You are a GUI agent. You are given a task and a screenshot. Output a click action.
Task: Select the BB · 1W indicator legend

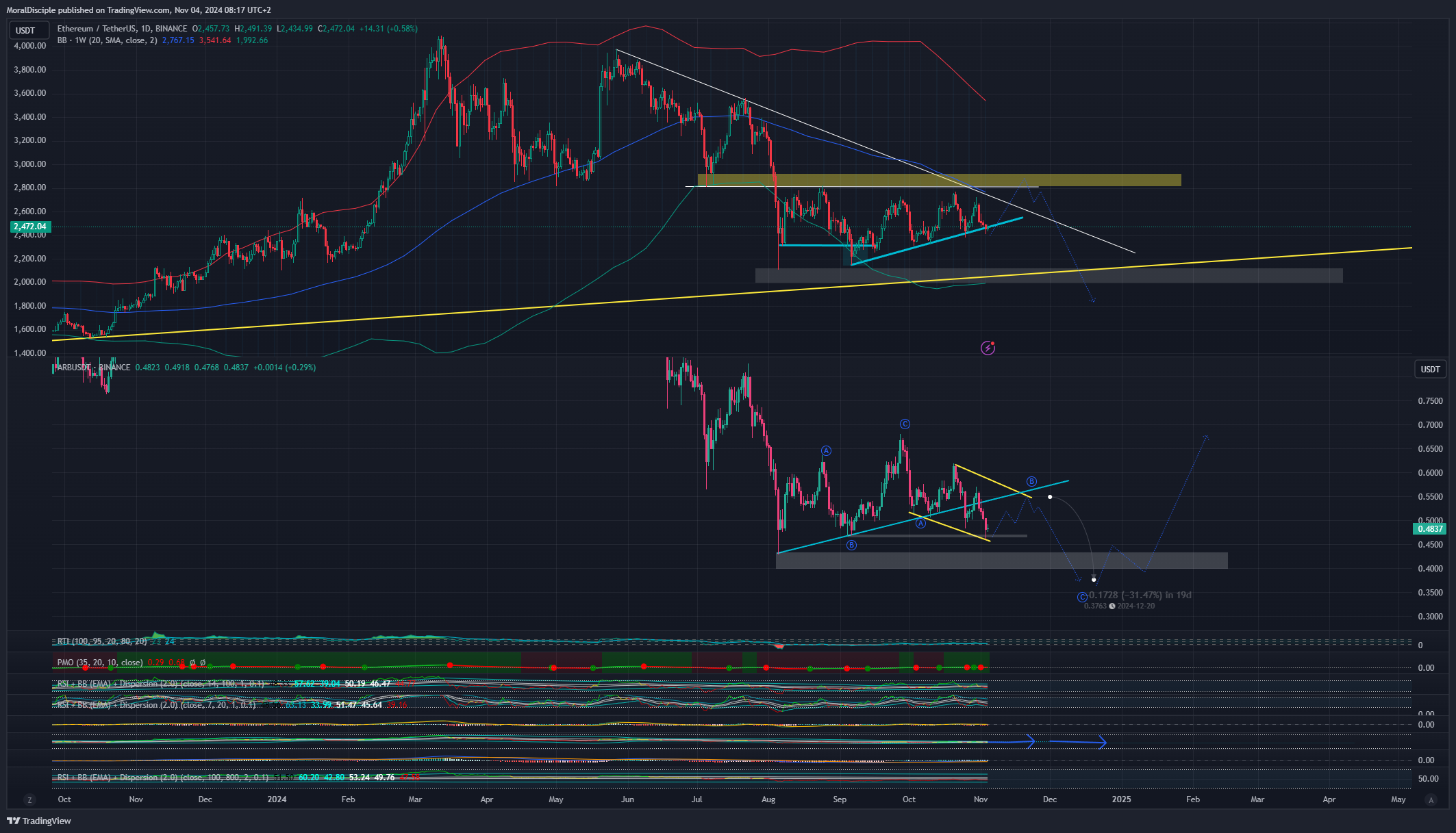(107, 40)
